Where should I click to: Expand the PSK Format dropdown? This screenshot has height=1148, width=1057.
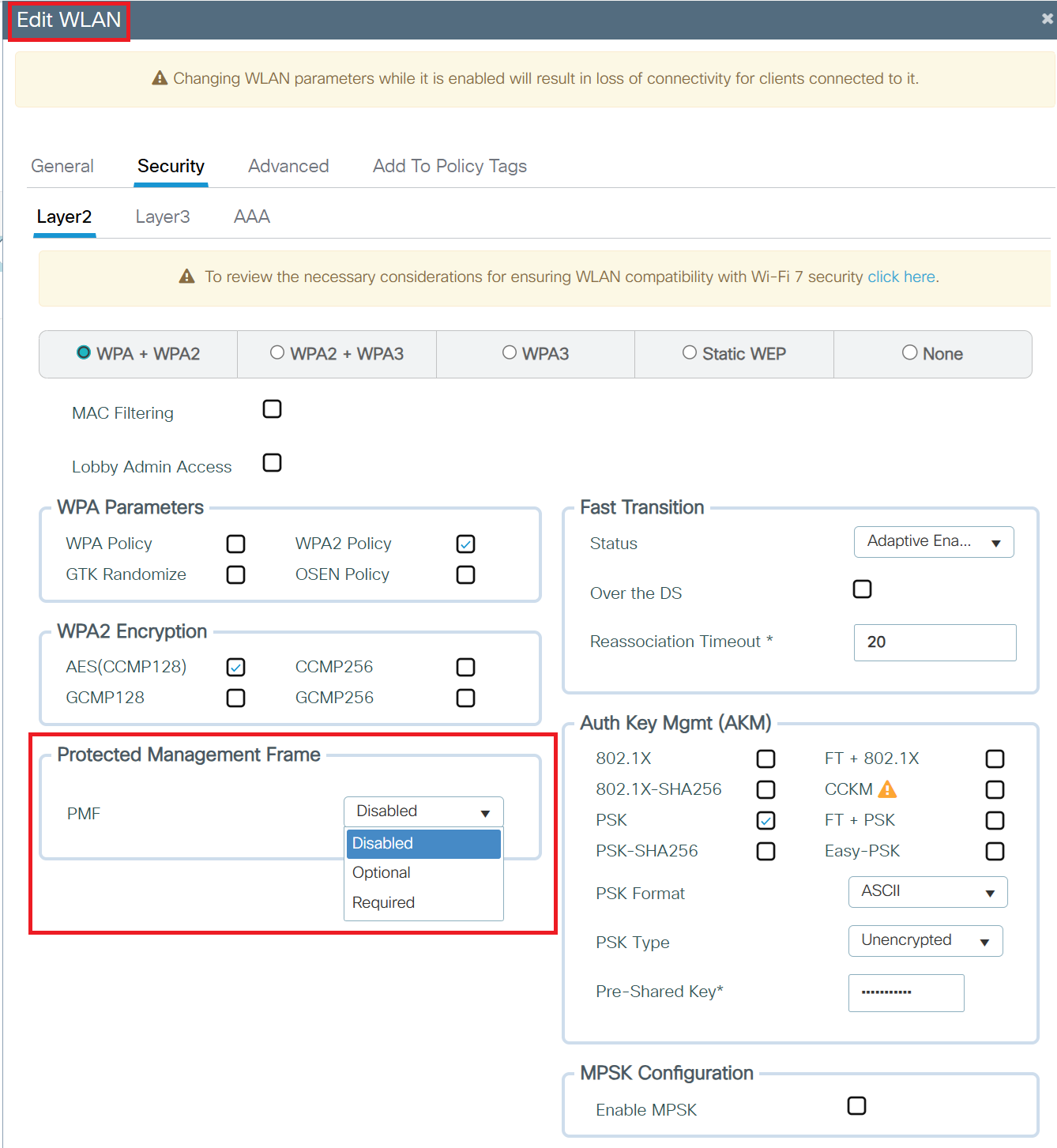927,892
